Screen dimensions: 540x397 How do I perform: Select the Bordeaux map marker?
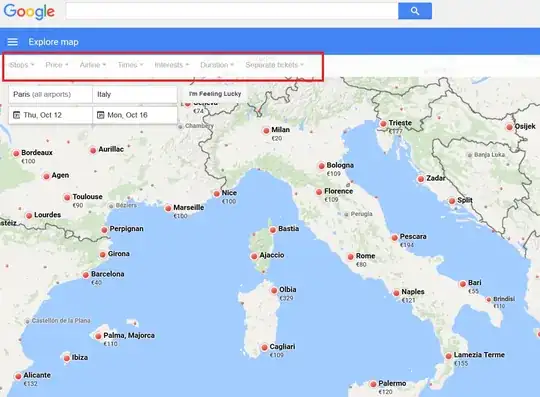tap(16, 154)
